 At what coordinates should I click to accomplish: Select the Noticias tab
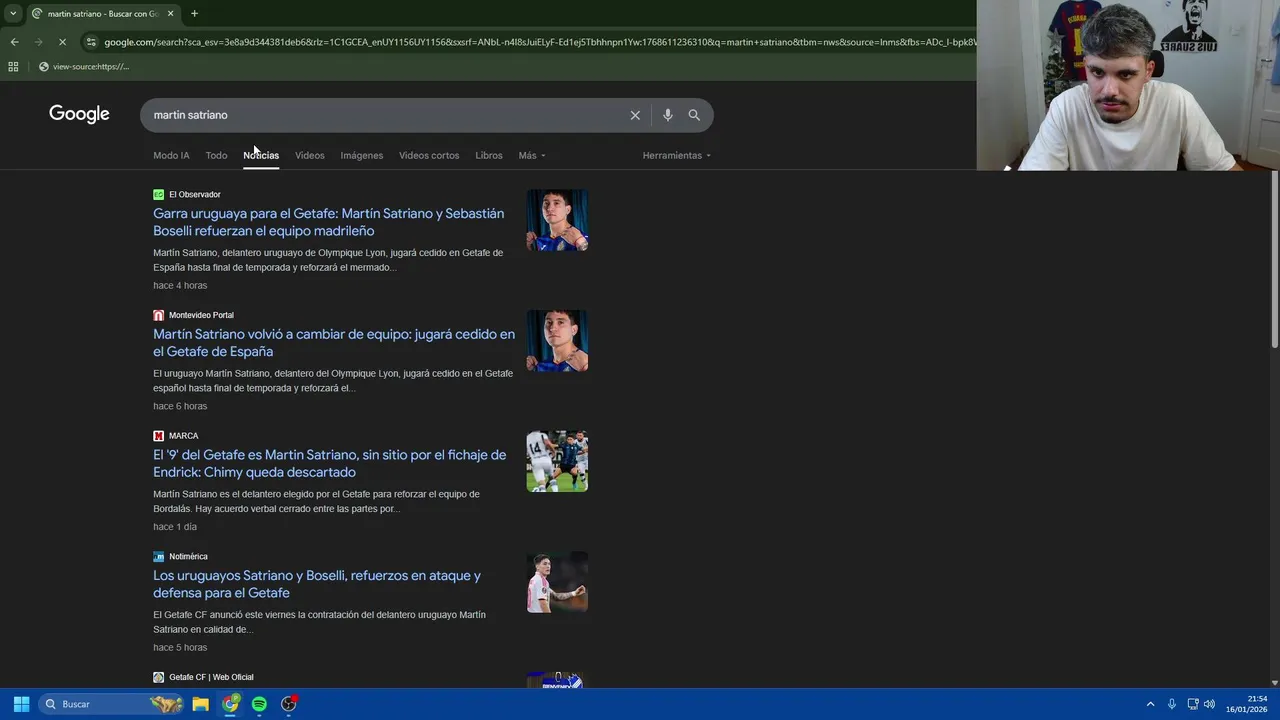pos(261,155)
